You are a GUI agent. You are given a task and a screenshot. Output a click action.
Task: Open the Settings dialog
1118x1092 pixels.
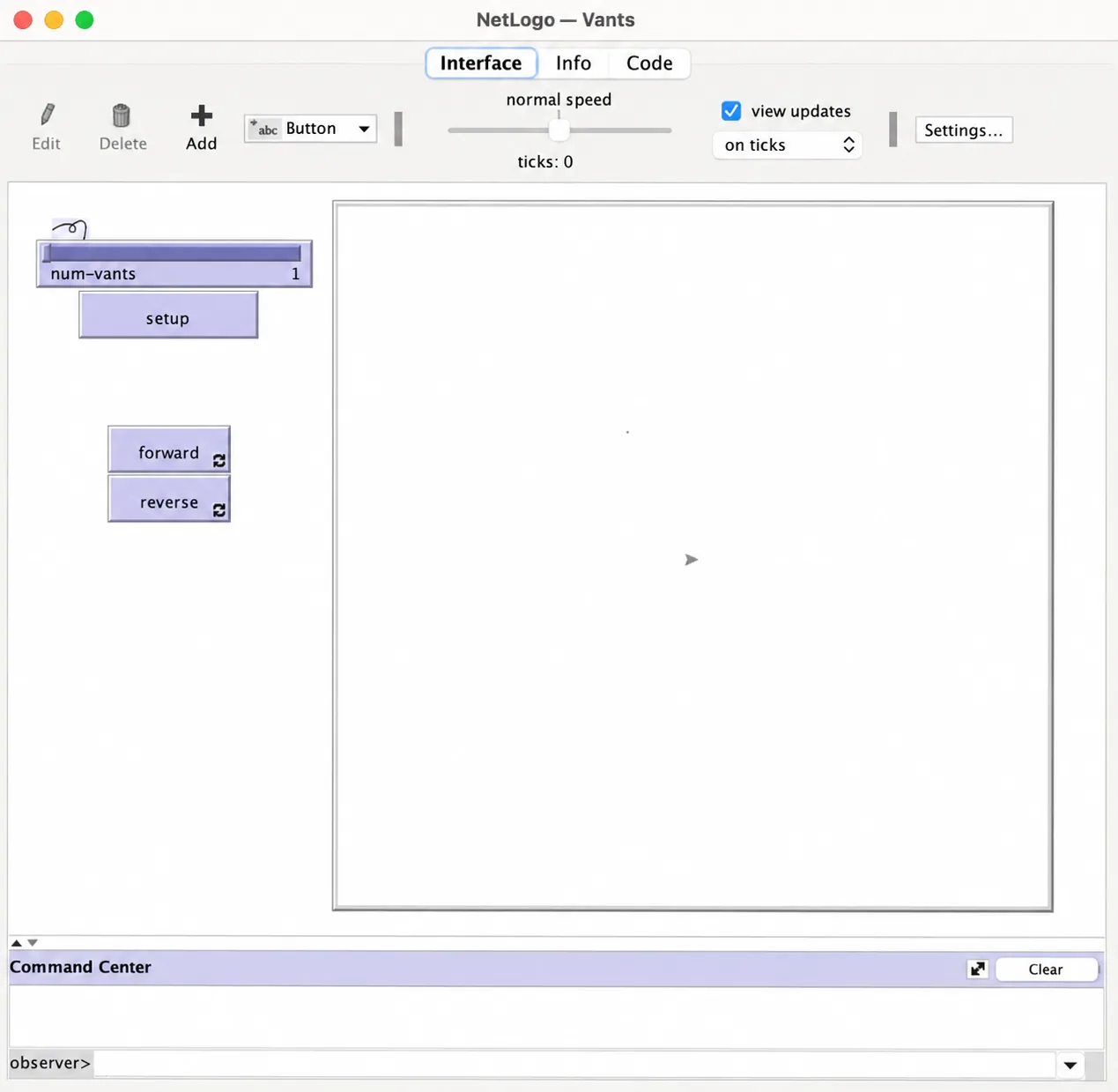coord(964,130)
